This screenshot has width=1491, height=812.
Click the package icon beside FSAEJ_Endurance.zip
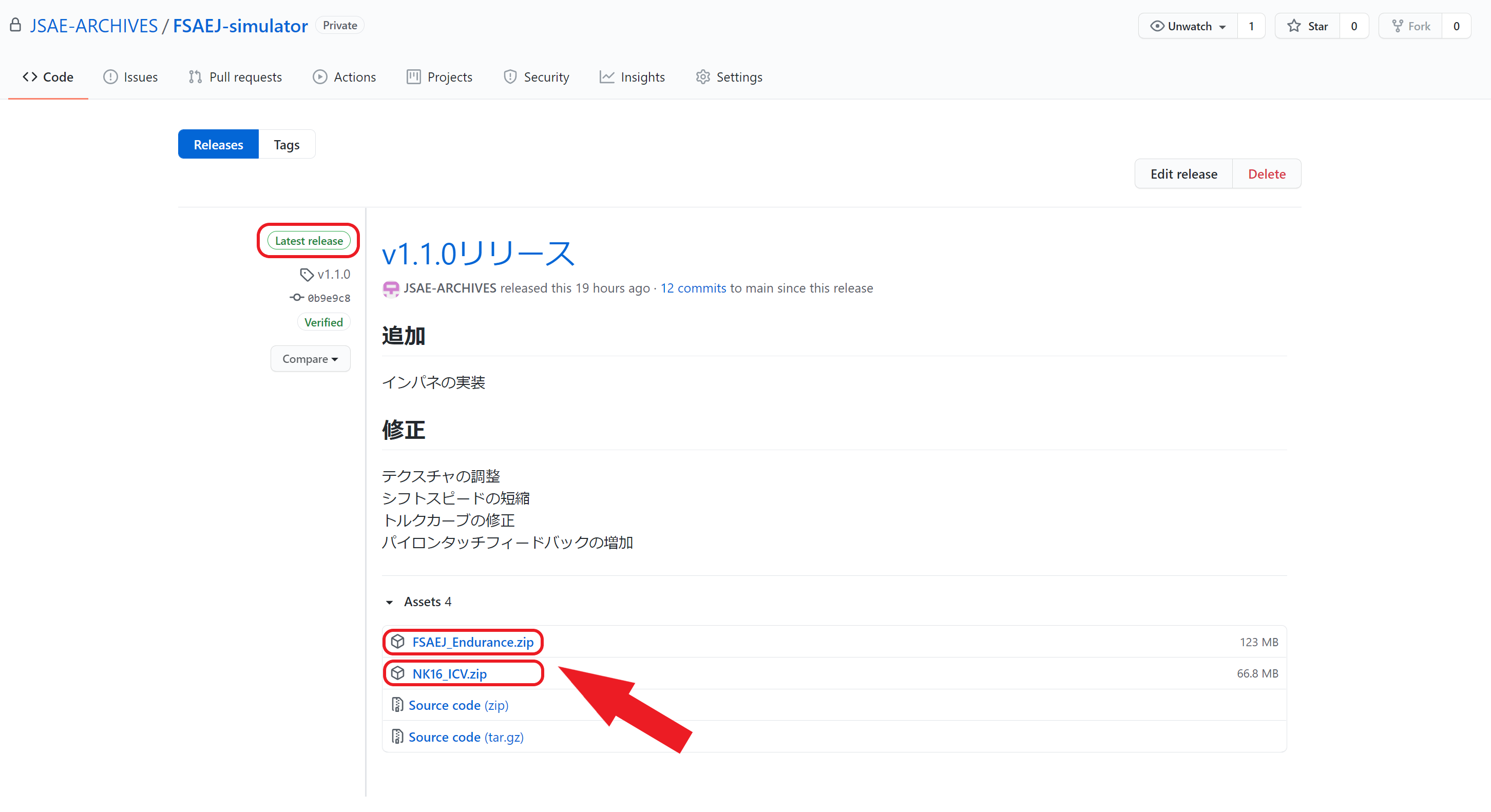click(397, 641)
